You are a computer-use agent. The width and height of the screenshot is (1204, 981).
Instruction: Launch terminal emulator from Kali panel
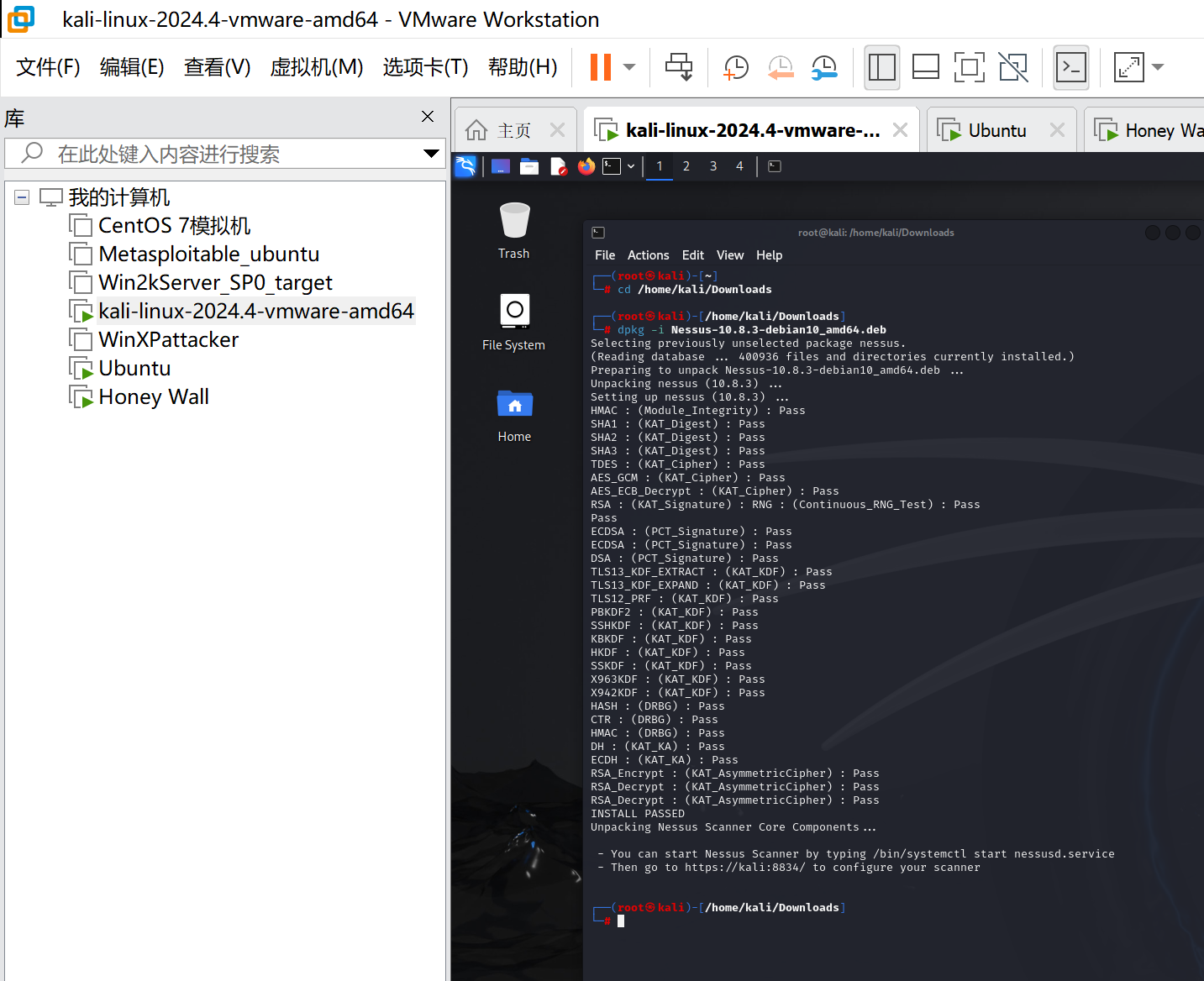pos(612,166)
